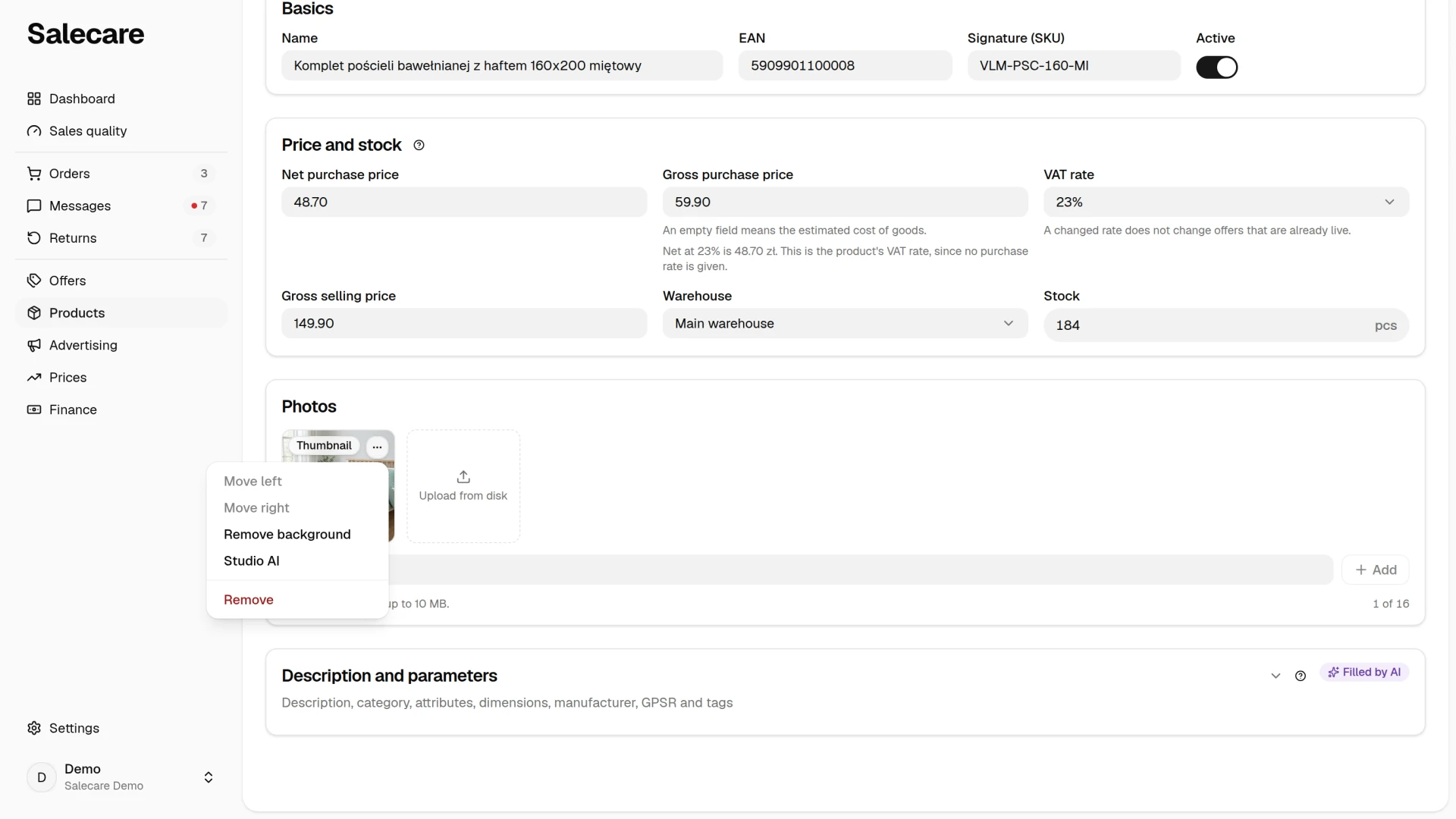Viewport: 1456px width, 819px height.
Task: Choose Remove background from photo menu
Action: 287,535
